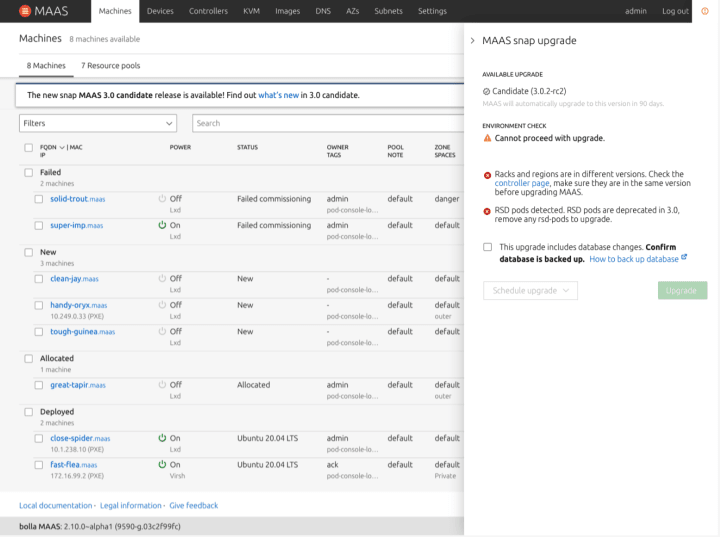Screen dimensions: 720x537
Task: Open the Filters dropdown
Action: point(98,123)
